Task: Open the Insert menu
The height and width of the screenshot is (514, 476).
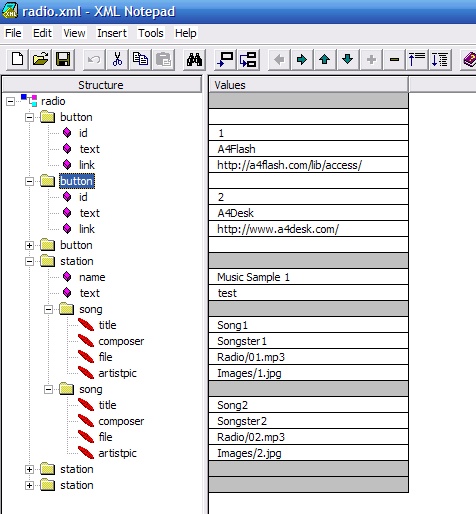Action: (x=112, y=33)
